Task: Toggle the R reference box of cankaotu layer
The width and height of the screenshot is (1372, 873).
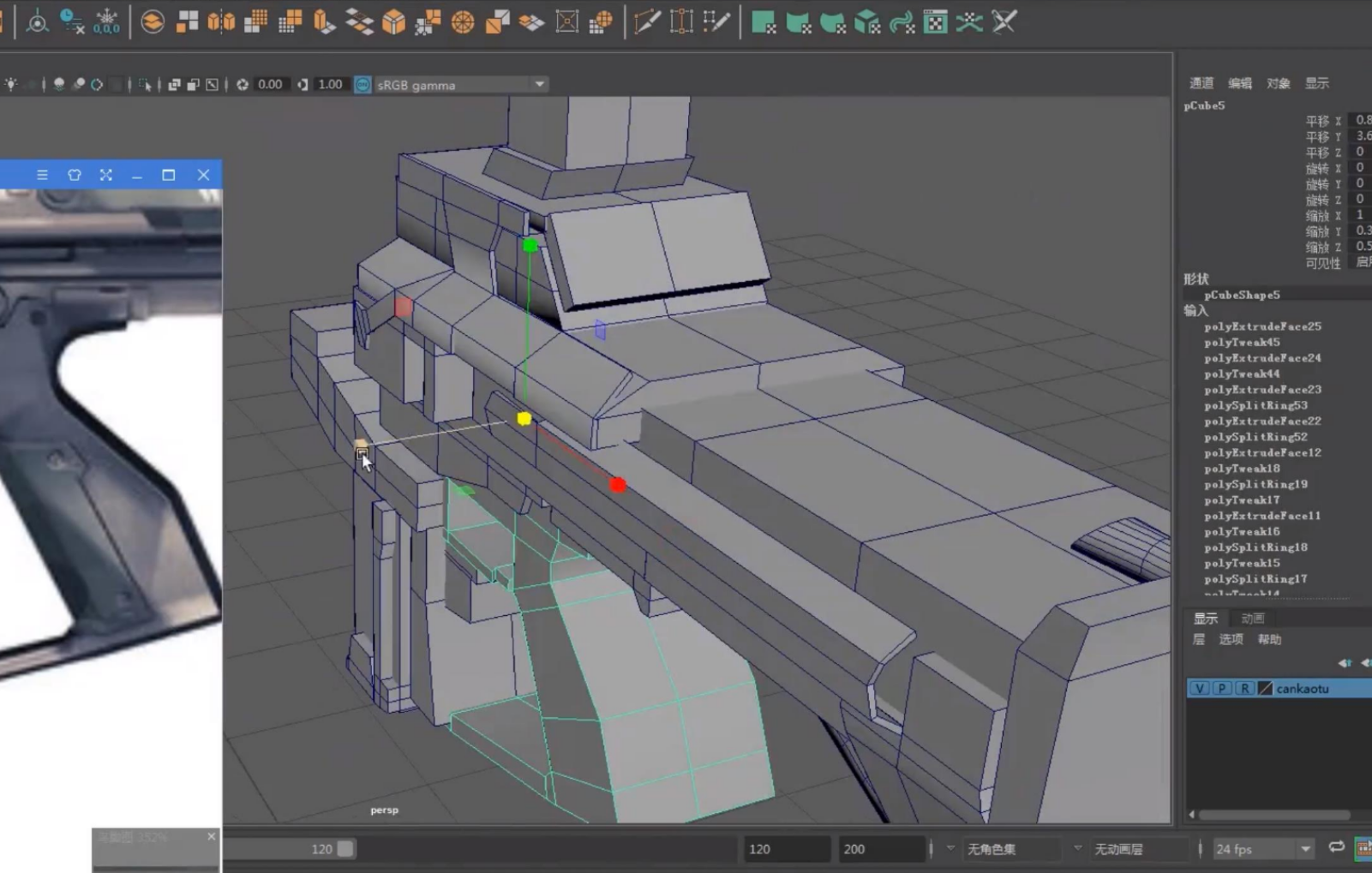Action: pyautogui.click(x=1243, y=689)
